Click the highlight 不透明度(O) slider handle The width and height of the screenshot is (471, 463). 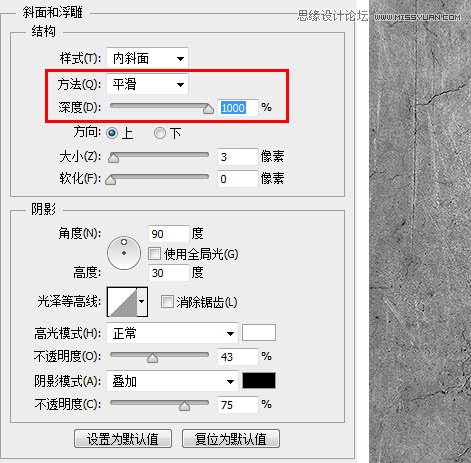point(152,358)
